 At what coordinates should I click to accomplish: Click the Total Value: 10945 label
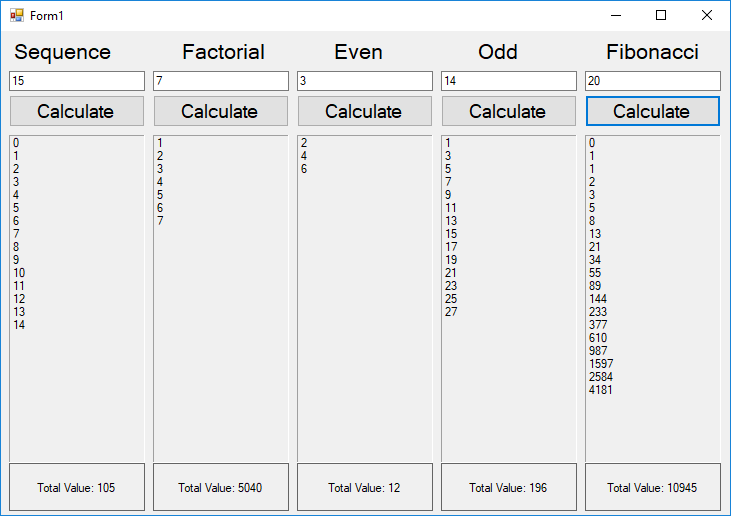point(652,488)
